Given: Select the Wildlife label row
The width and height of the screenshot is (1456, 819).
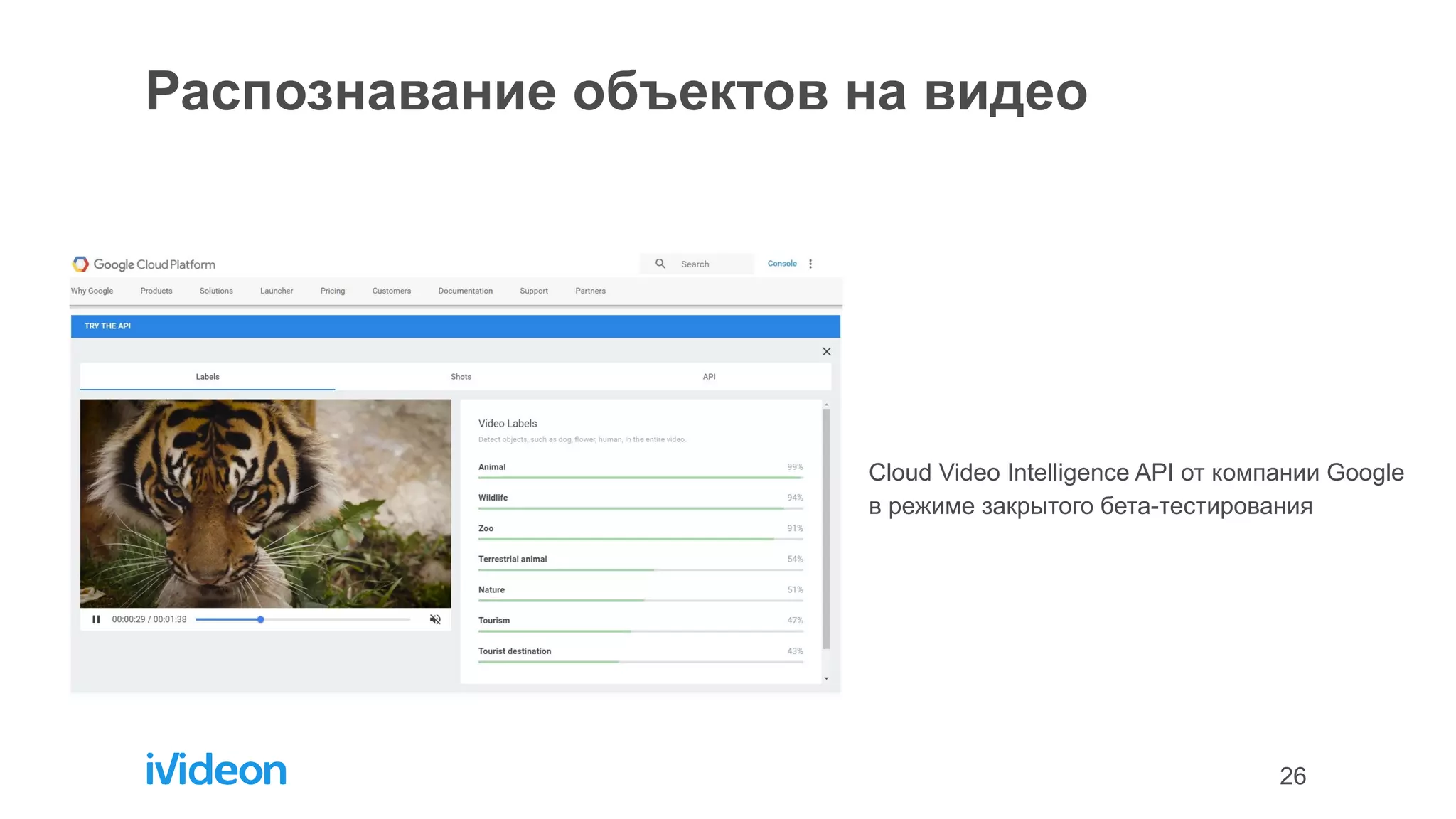Looking at the screenshot, I should point(641,500).
